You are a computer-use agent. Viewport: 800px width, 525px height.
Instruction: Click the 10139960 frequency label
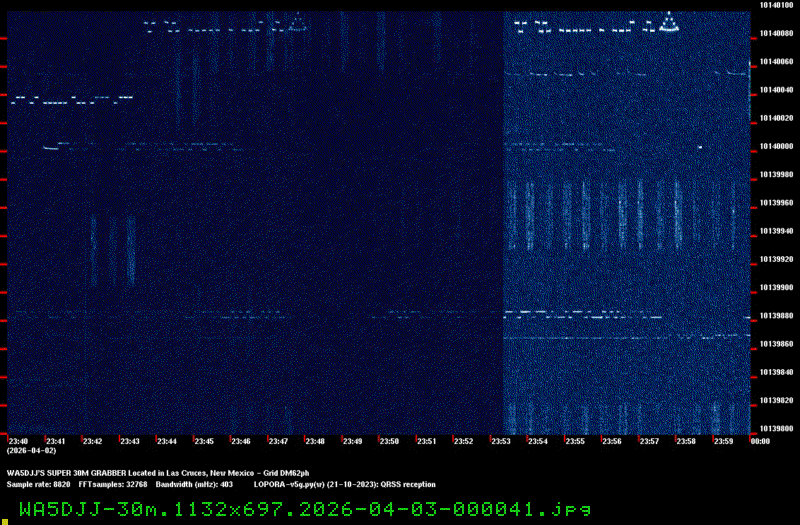776,203
